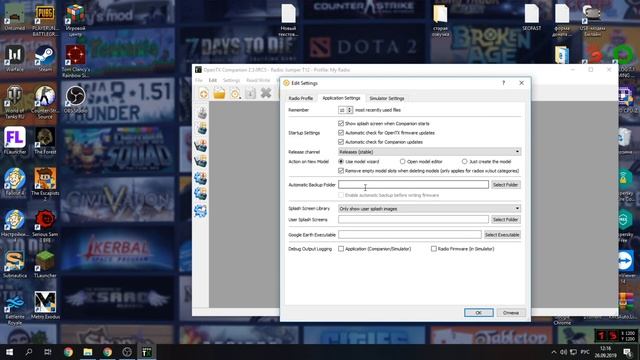The height and width of the screenshot is (360, 640).
Task: Select the Subnautica desktop icon
Action: pyautogui.click(x=15, y=264)
